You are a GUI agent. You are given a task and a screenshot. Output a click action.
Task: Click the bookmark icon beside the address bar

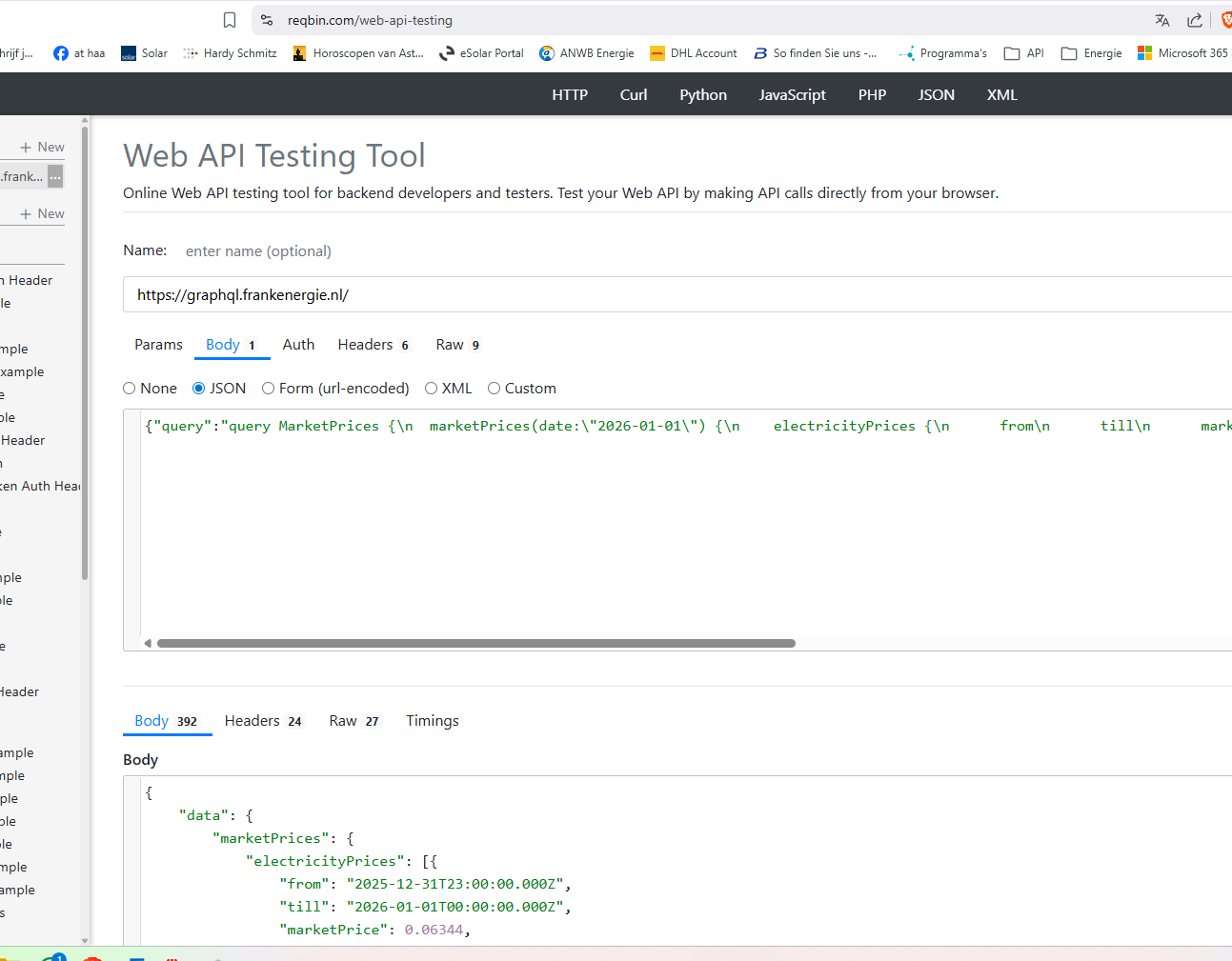tap(230, 20)
